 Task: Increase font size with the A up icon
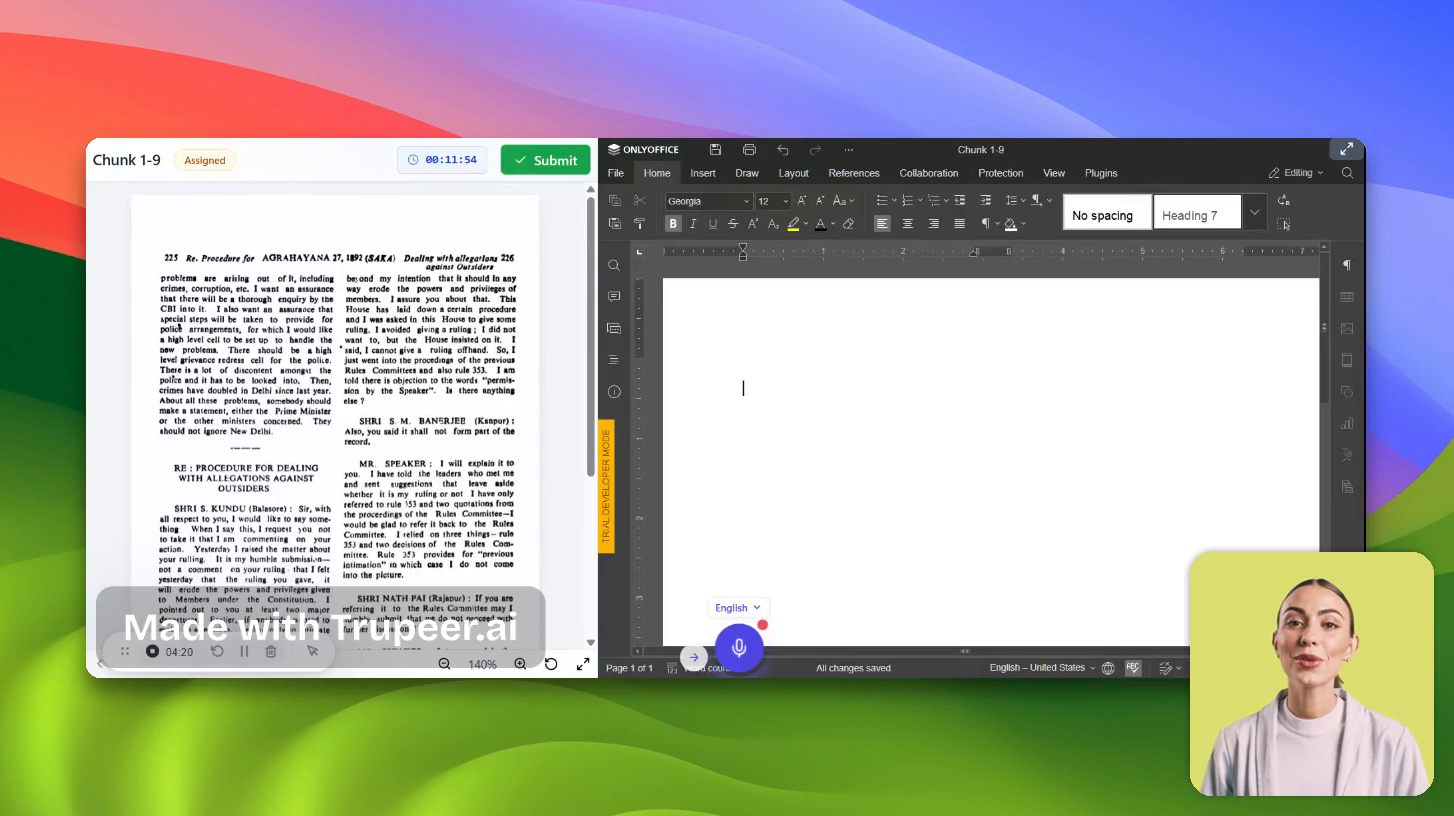(801, 201)
